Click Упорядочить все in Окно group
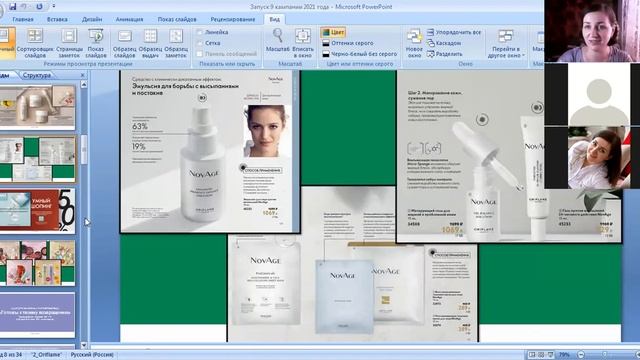Viewport: 640px width, 360px height. [x=454, y=32]
